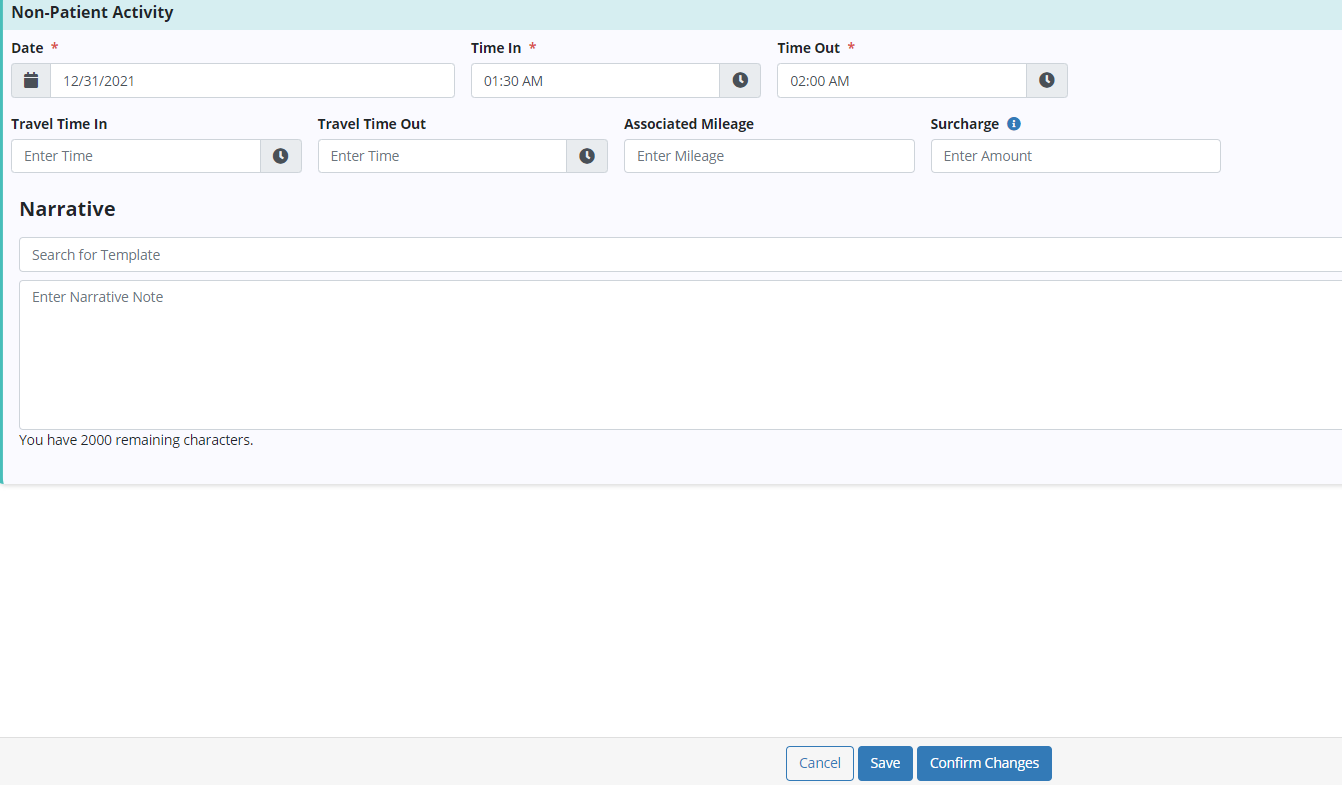Click the Associated Mileage field
This screenshot has height=785, width=1342.
click(769, 156)
